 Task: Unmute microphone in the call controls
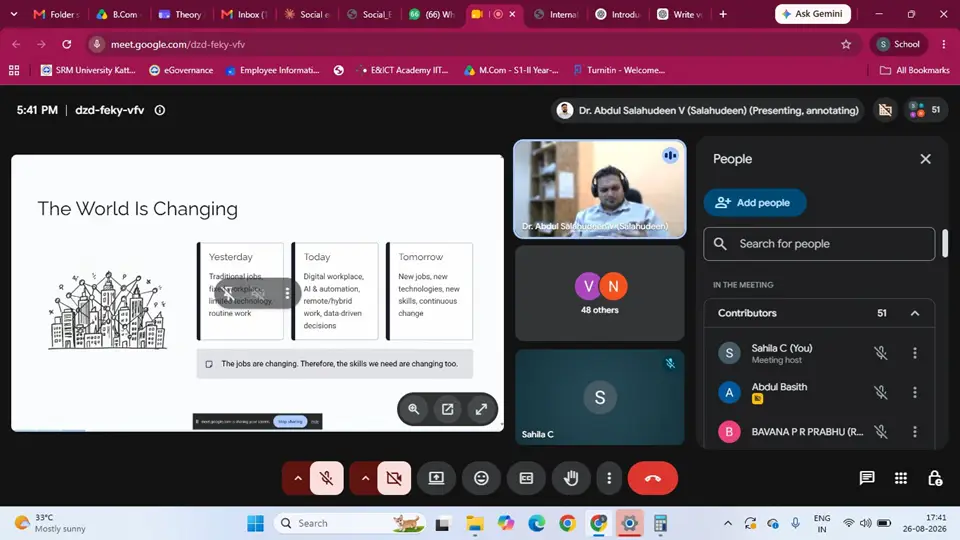(x=326, y=478)
